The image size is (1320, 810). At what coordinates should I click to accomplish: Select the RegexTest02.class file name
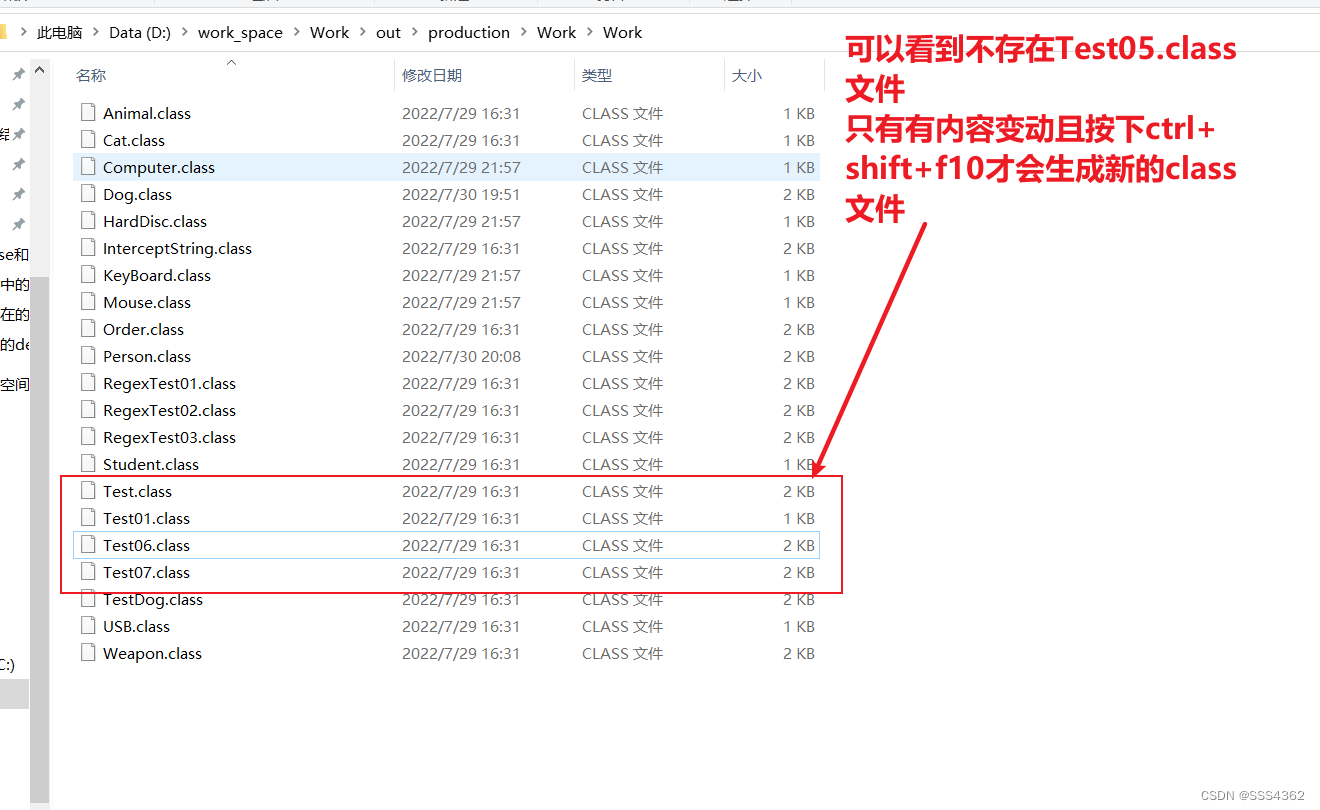pyautogui.click(x=169, y=410)
